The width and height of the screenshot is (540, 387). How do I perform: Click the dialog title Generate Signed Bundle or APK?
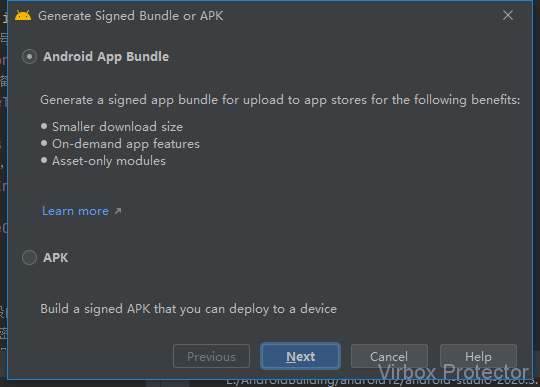click(131, 16)
